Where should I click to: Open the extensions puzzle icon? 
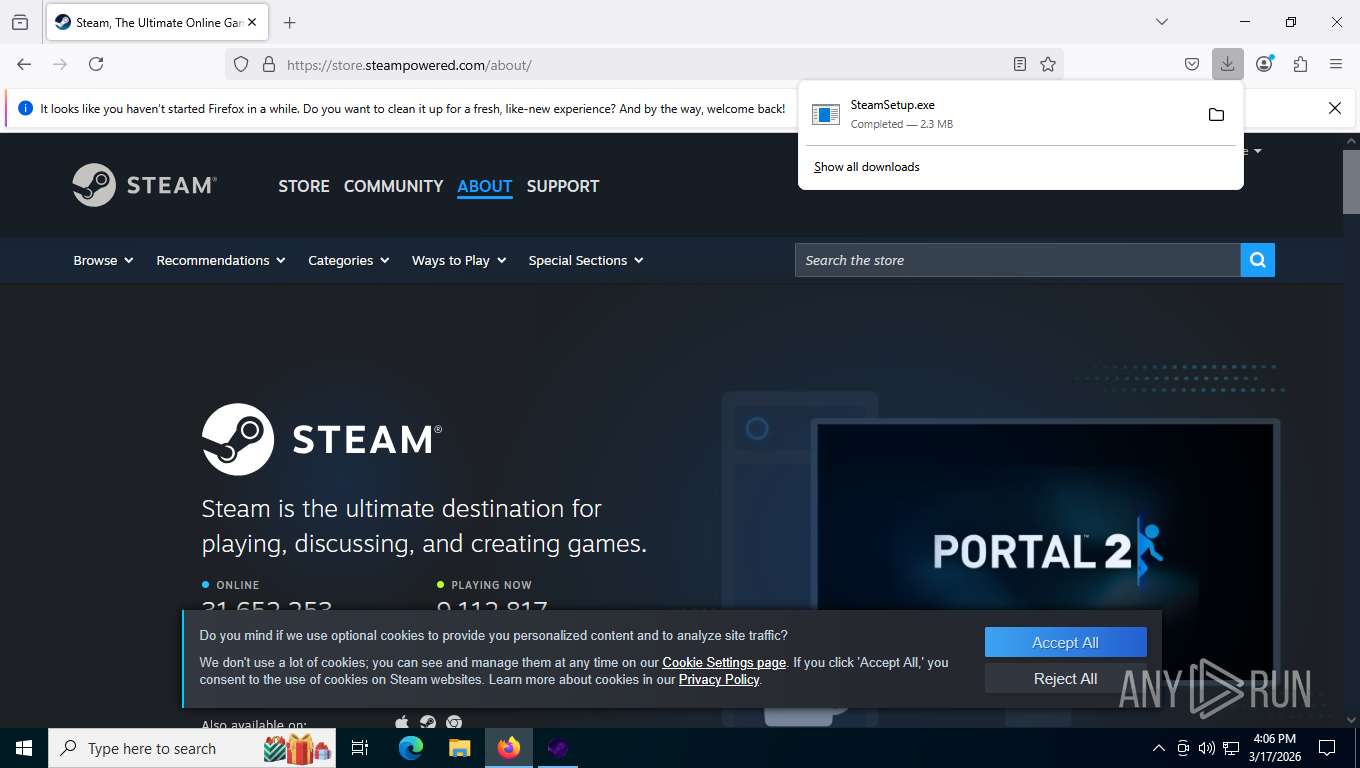click(1300, 64)
